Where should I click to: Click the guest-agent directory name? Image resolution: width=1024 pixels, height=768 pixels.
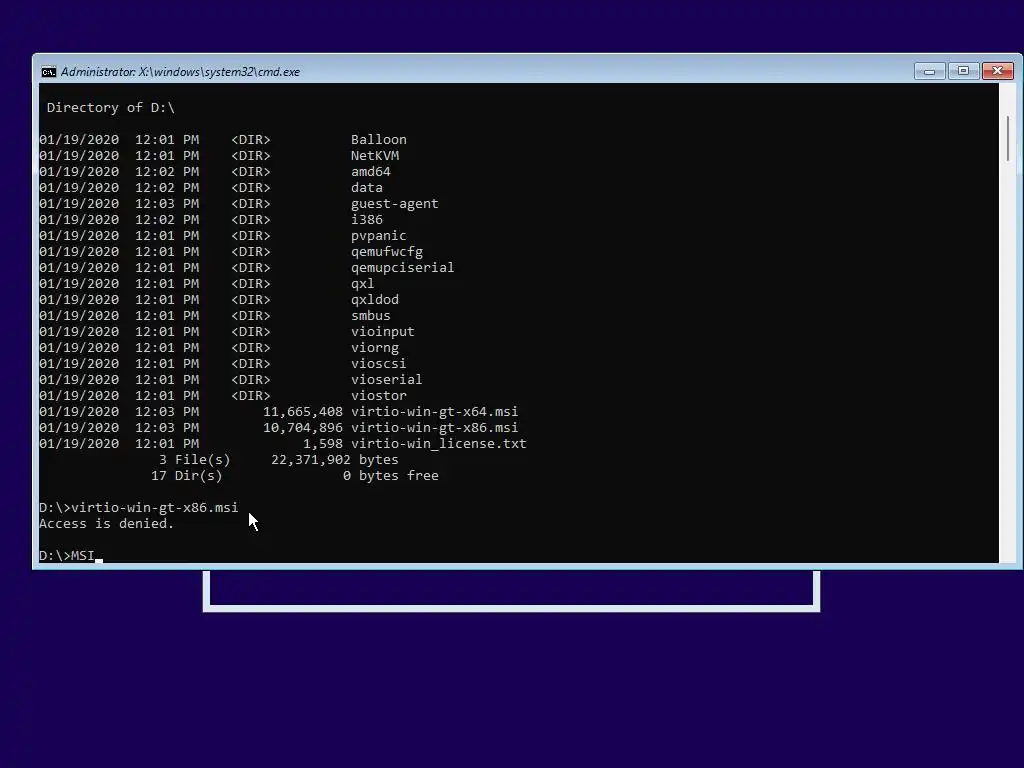394,204
